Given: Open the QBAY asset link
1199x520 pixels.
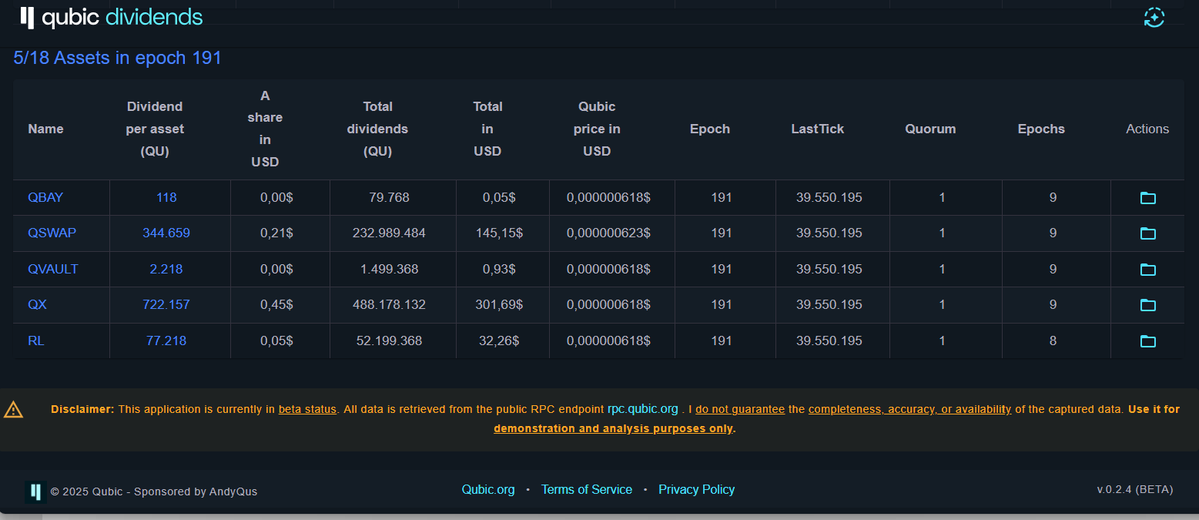Looking at the screenshot, I should (45, 197).
